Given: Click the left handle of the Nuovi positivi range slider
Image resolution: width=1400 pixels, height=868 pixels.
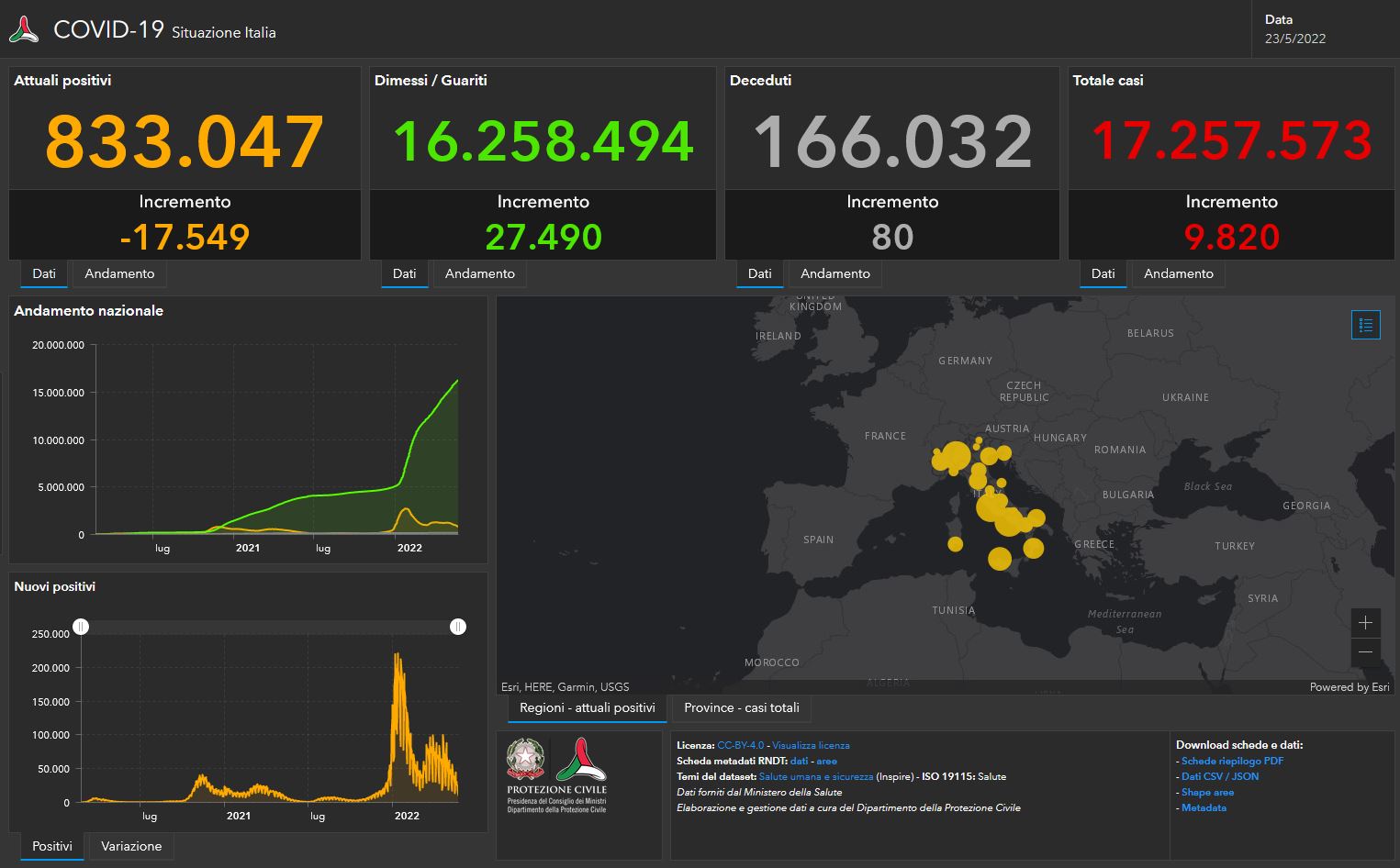Looking at the screenshot, I should pos(82,627).
